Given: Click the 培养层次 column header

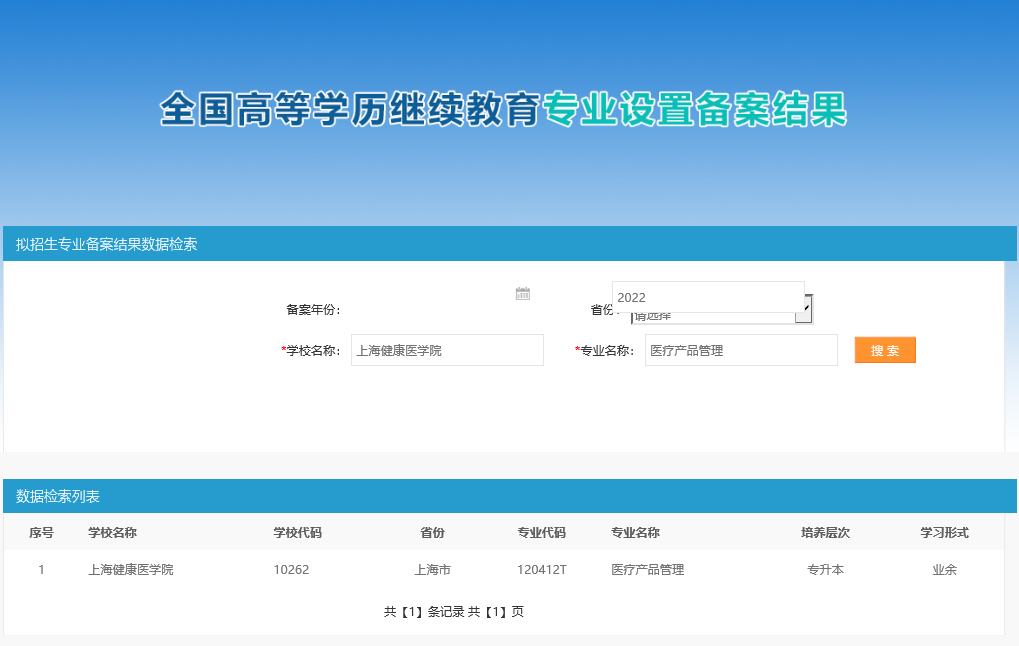Looking at the screenshot, I should (825, 533).
